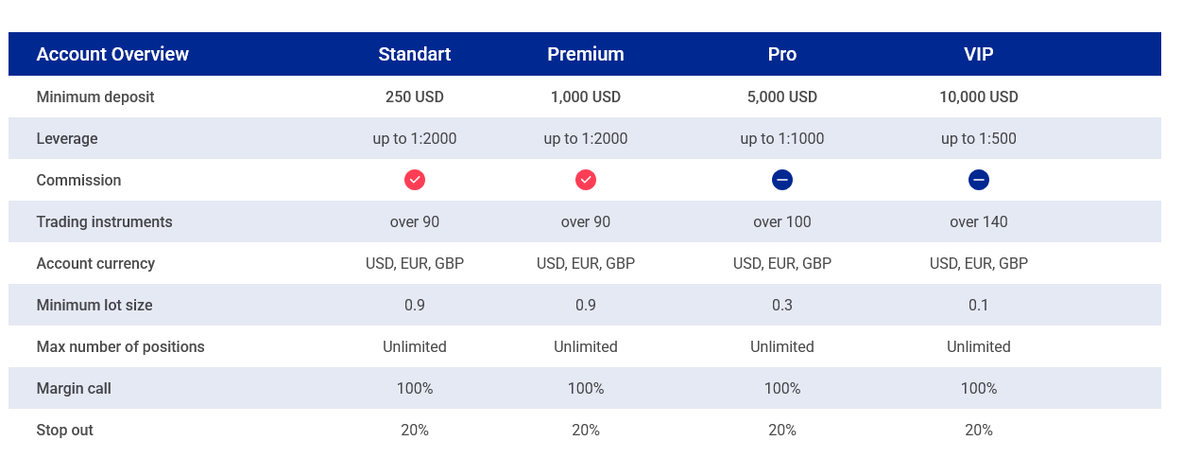Click the Stop out row label
This screenshot has height=476, width=1200.
(65, 430)
